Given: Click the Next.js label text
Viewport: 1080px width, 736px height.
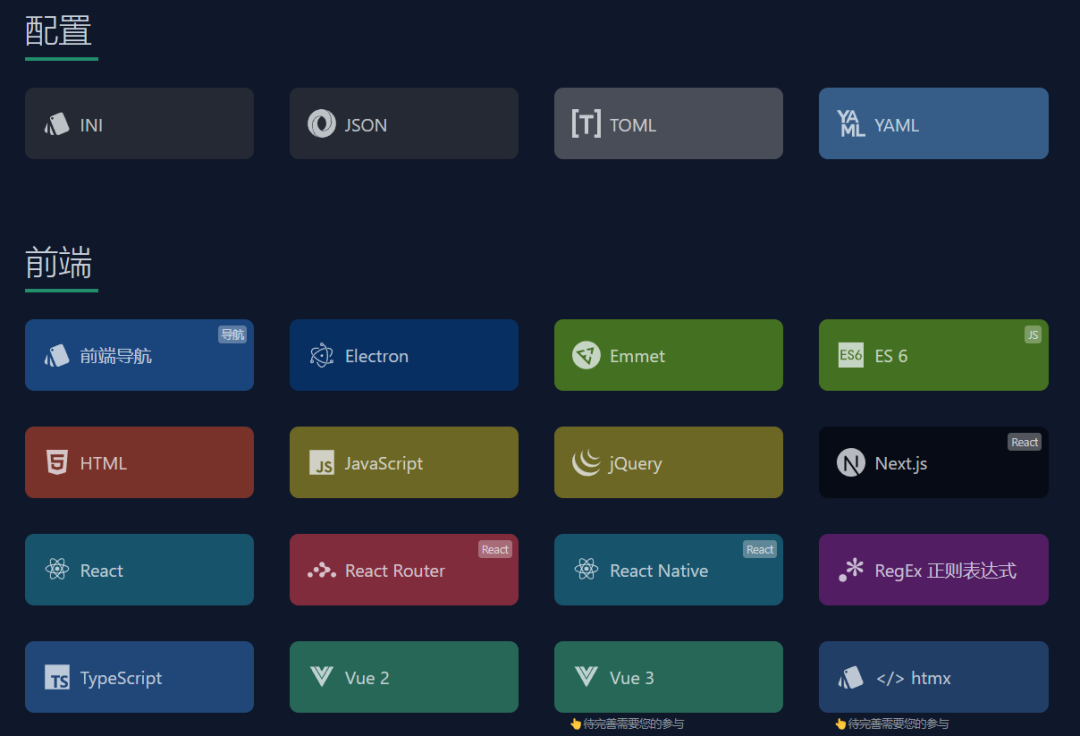Looking at the screenshot, I should point(901,464).
